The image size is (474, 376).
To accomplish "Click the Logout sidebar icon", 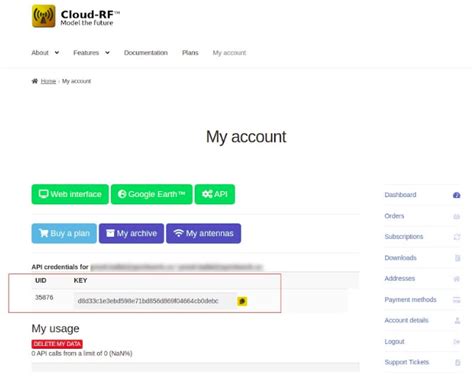I will coord(457,342).
